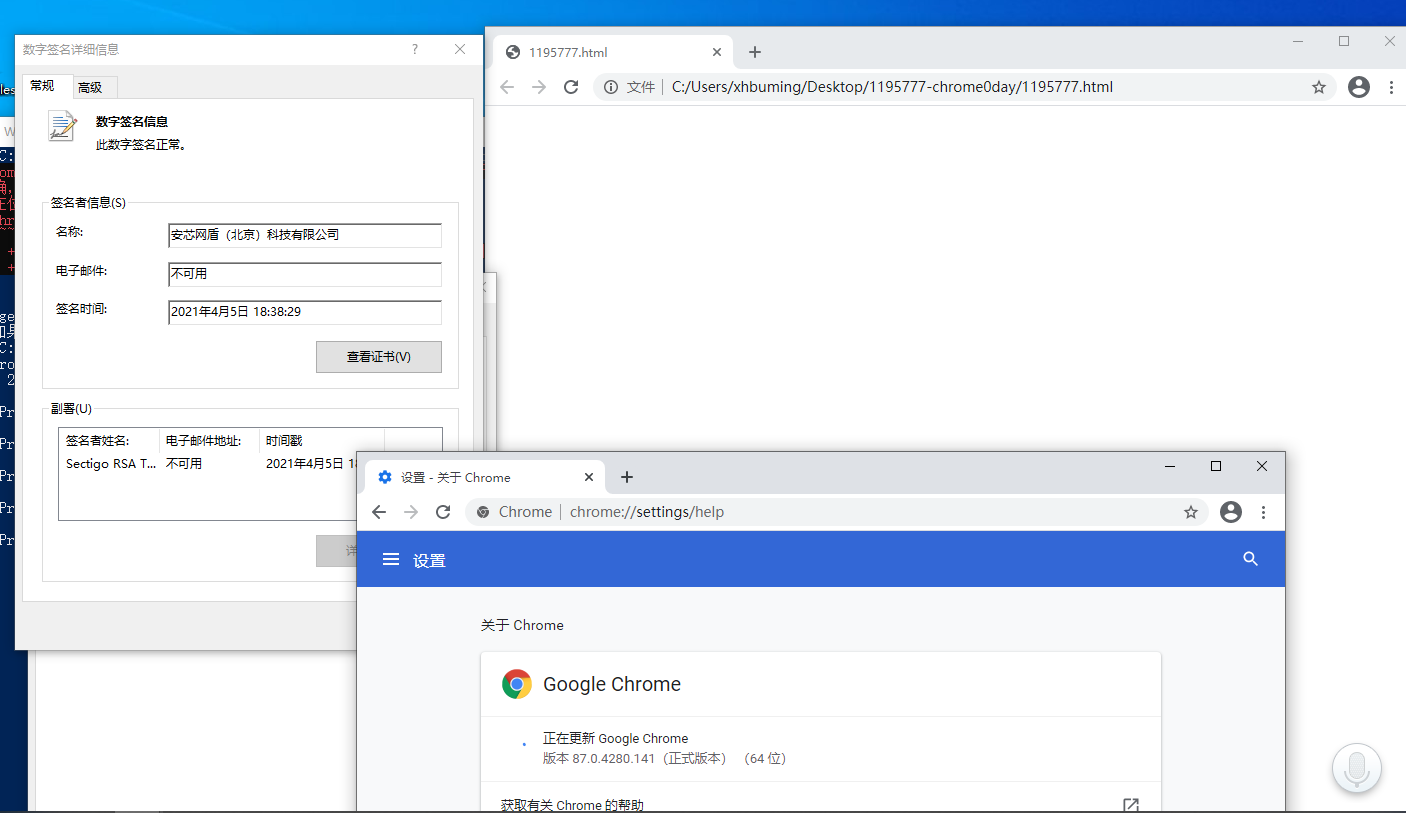Click the signer 名称 field
This screenshot has height=813, width=1406.
point(305,235)
